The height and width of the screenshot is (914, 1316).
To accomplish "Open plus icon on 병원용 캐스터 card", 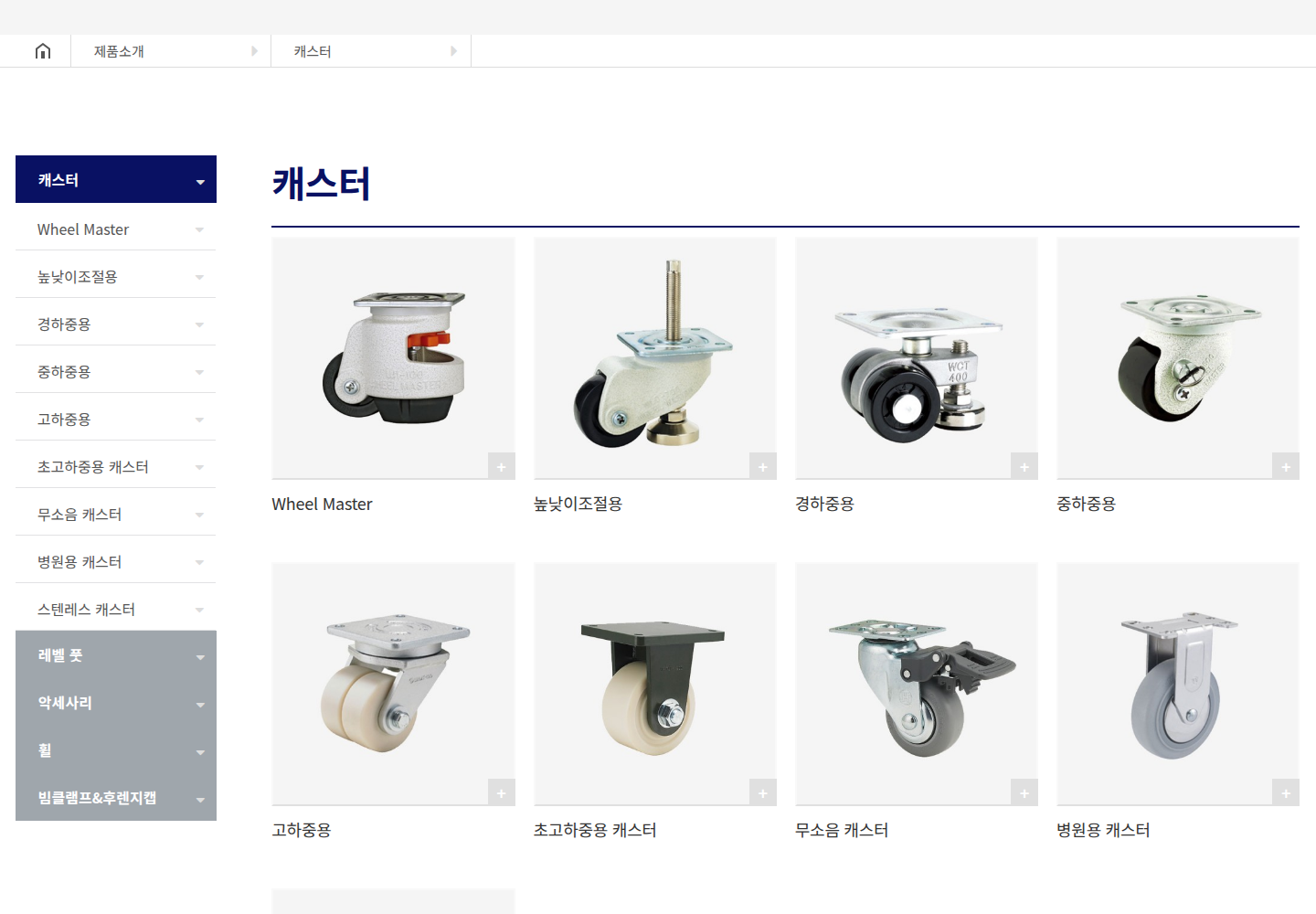I will [1285, 792].
